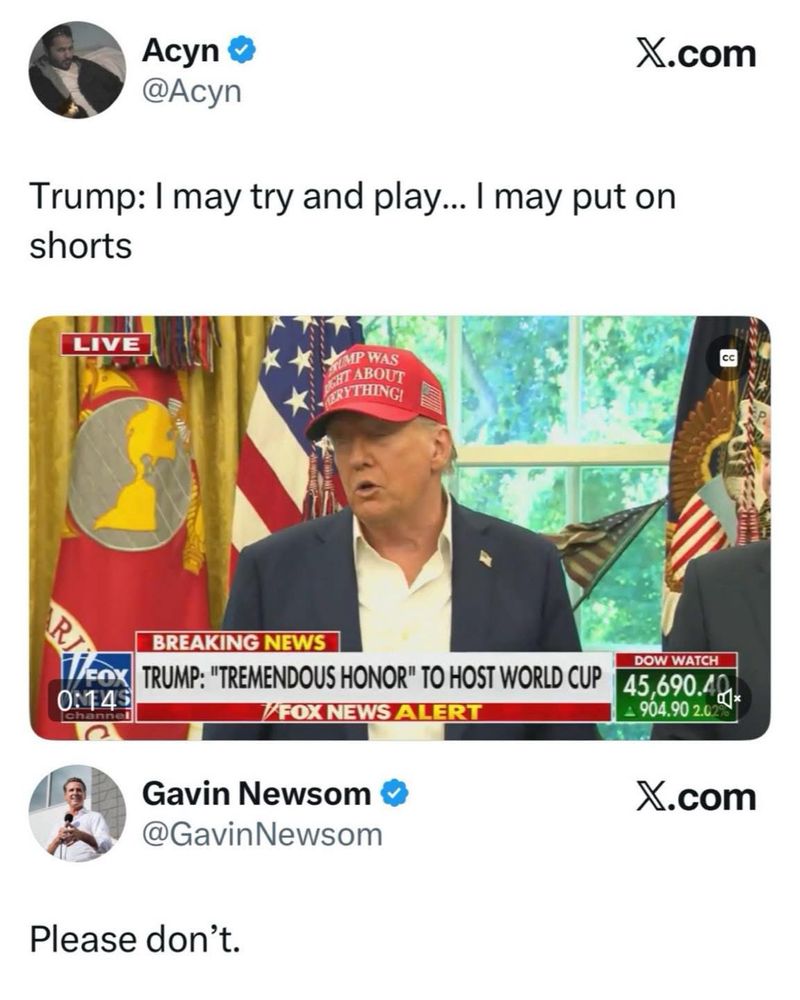Image resolution: width=800 pixels, height=1000 pixels.
Task: Click the Fox News Alert bar
Action: (373, 712)
